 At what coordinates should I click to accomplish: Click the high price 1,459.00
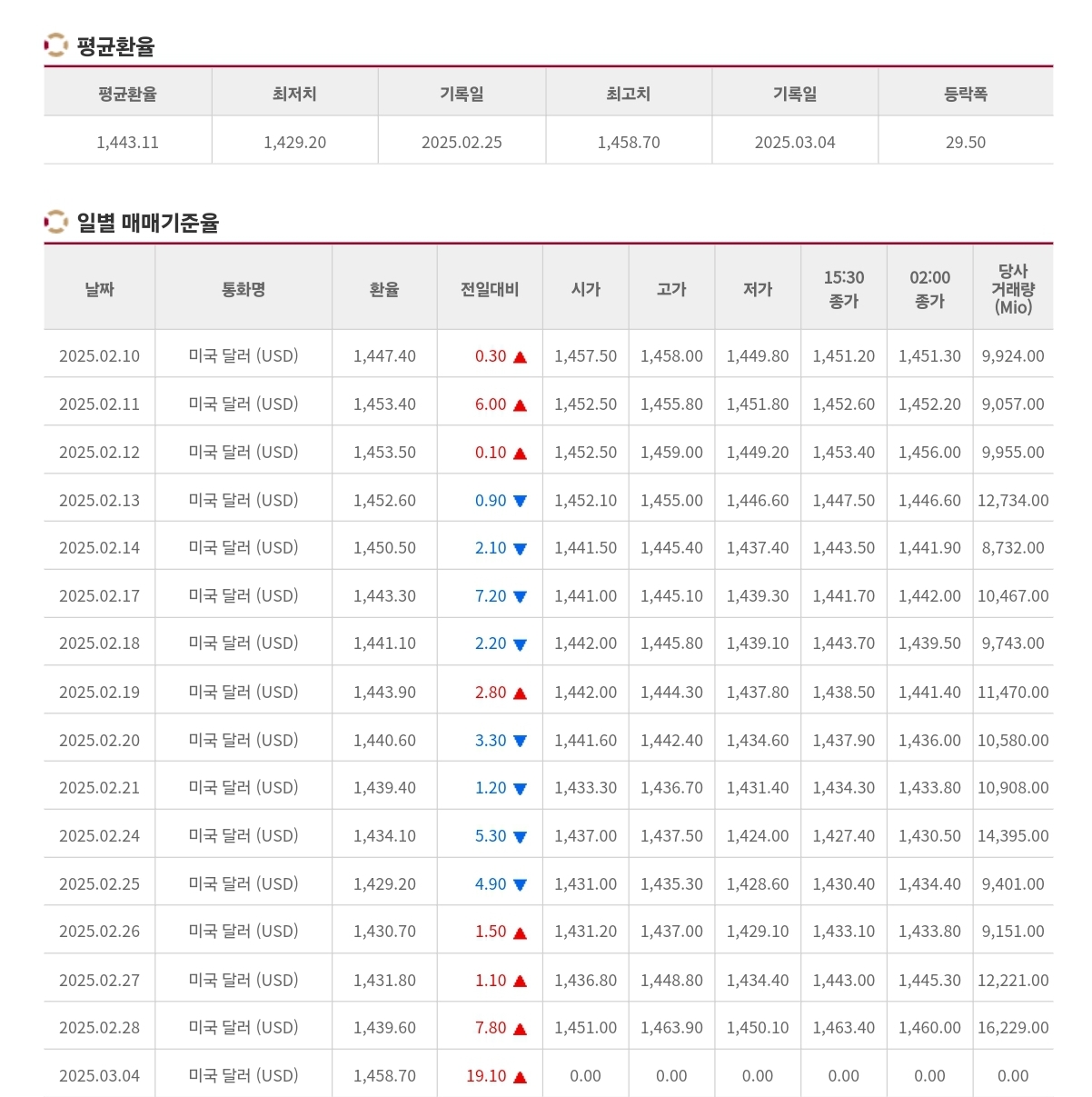pyautogui.click(x=671, y=453)
